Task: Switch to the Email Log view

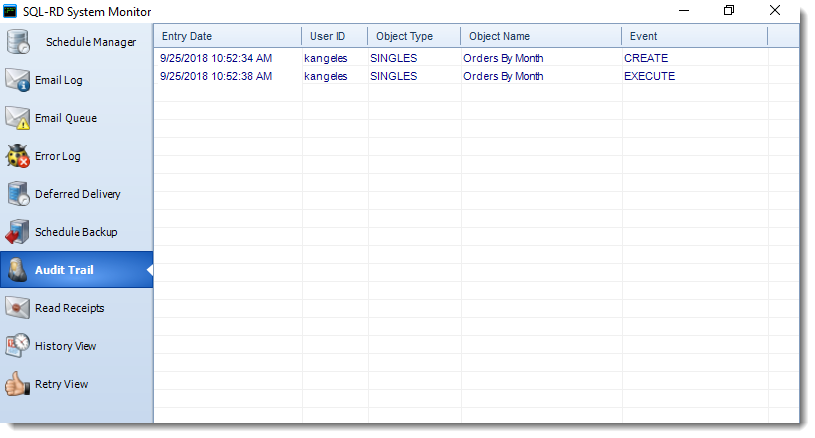Action: [59, 80]
